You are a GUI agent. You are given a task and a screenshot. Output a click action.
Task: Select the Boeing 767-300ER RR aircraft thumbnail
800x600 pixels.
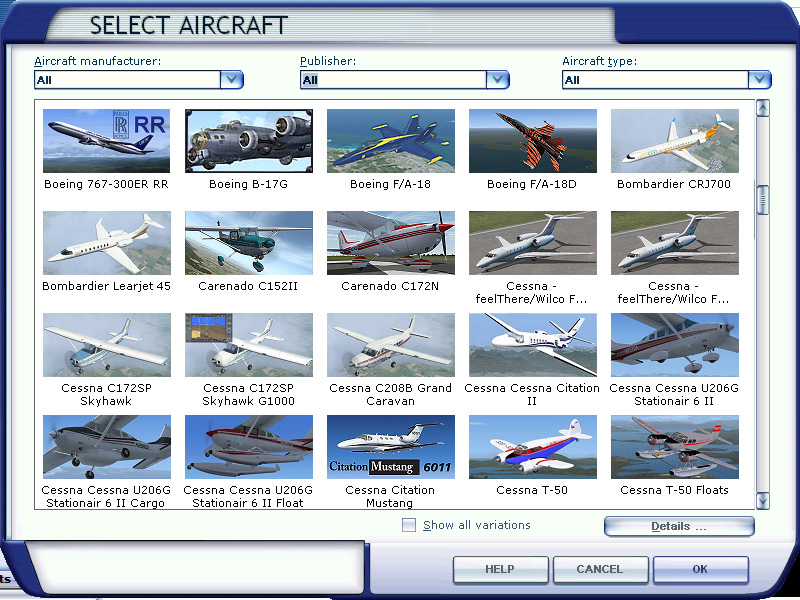106,141
